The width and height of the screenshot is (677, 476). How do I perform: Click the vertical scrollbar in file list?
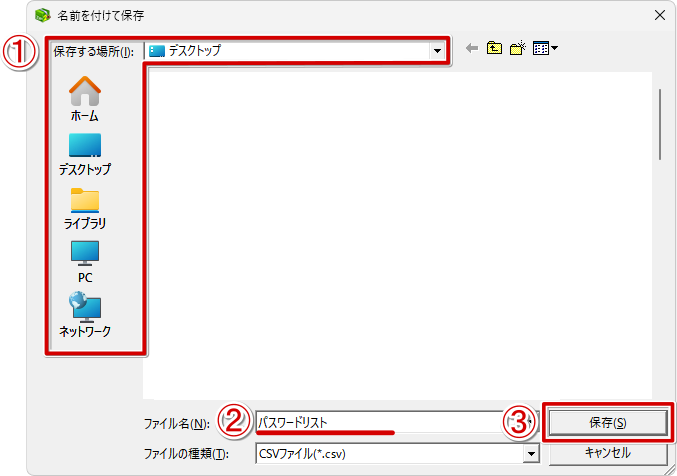(x=660, y=124)
